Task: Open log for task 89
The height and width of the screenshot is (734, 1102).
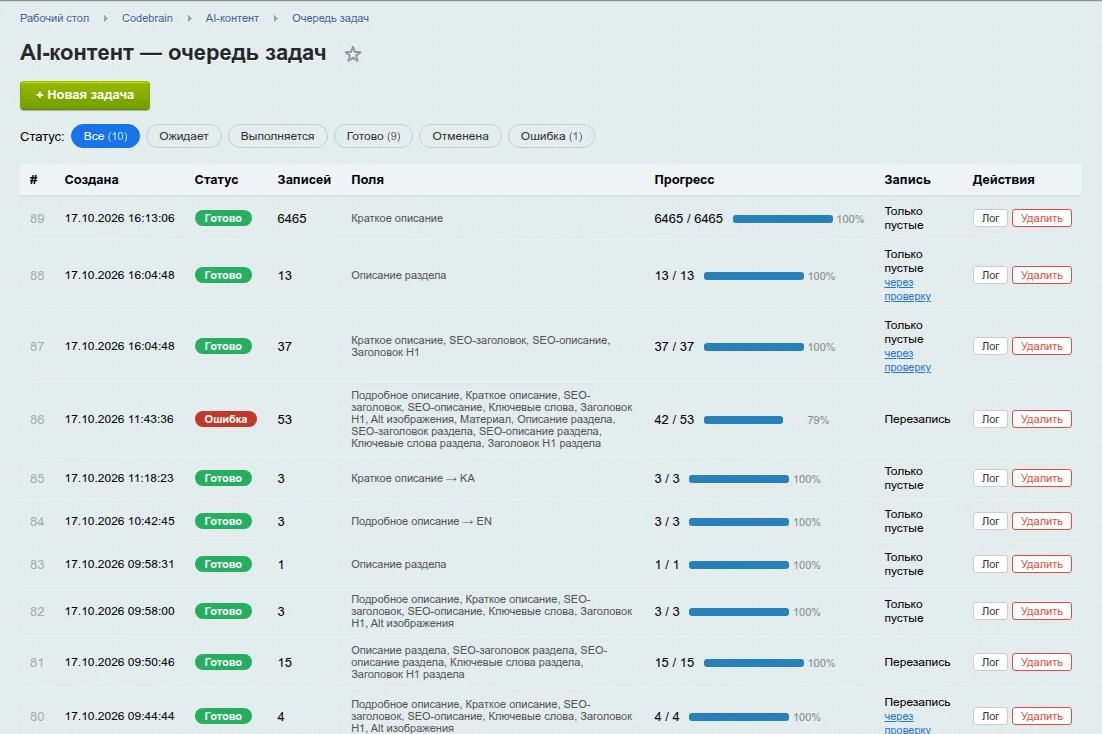Action: (x=990, y=218)
